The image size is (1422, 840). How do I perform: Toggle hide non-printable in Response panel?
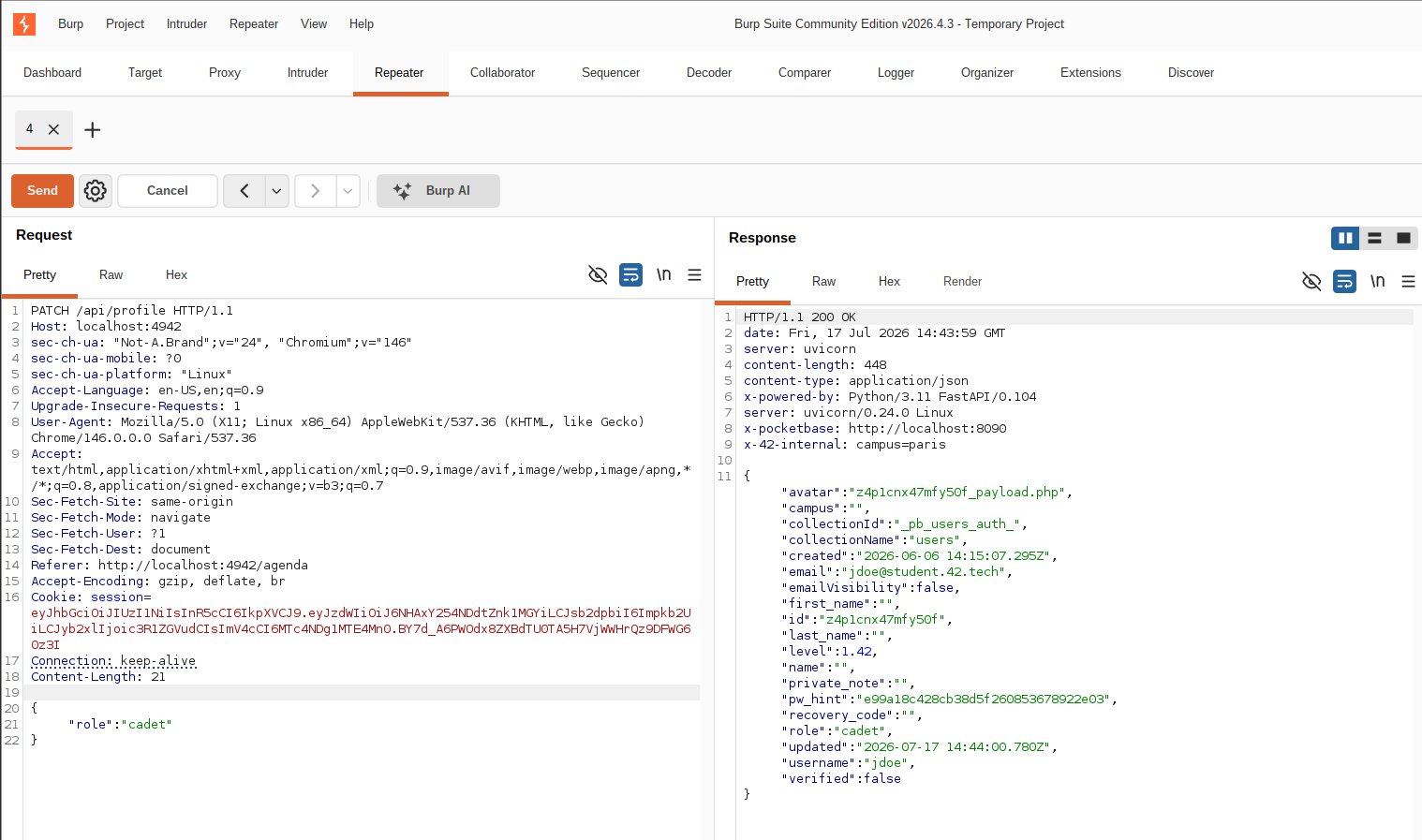pyautogui.click(x=1311, y=281)
